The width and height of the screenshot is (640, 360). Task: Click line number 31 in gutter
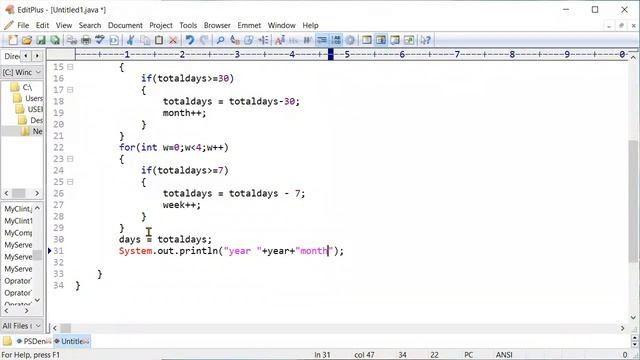point(59,251)
